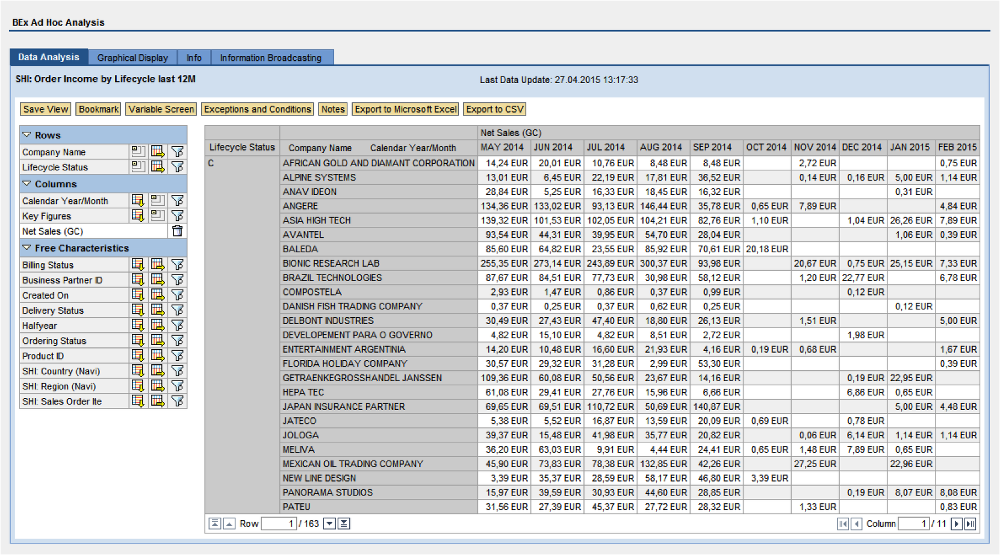Image resolution: width=1000 pixels, height=555 pixels.
Task: Open the Information Broadcasting tab
Action: [271, 58]
